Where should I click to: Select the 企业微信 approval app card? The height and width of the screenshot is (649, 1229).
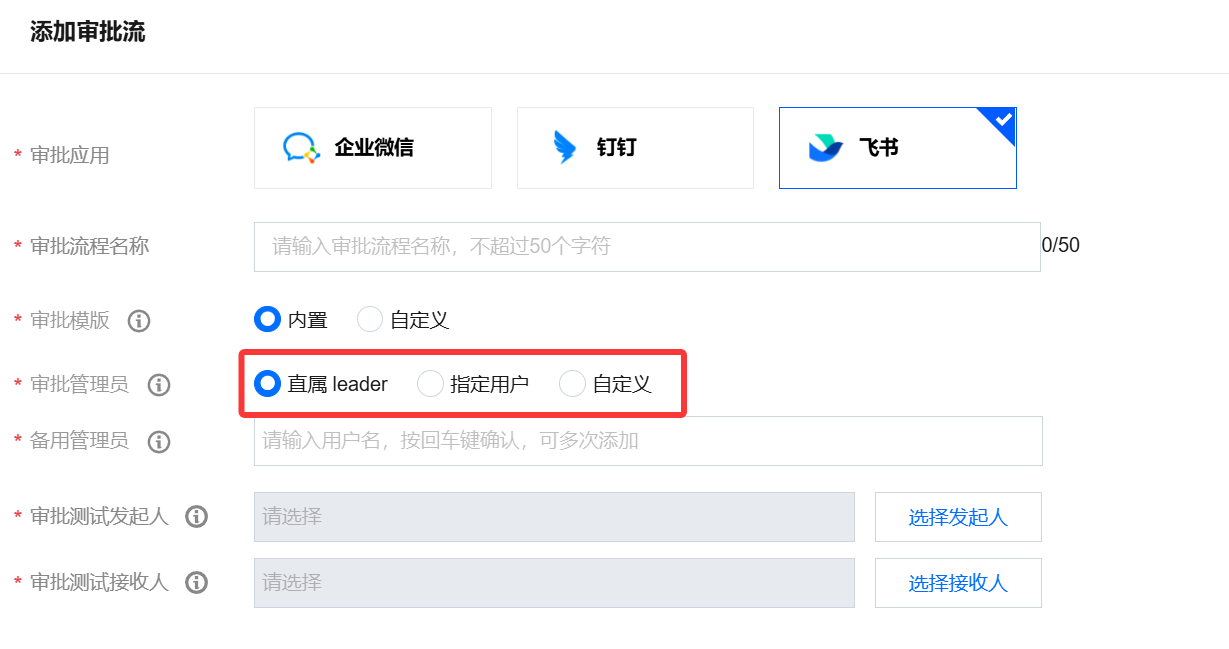373,148
